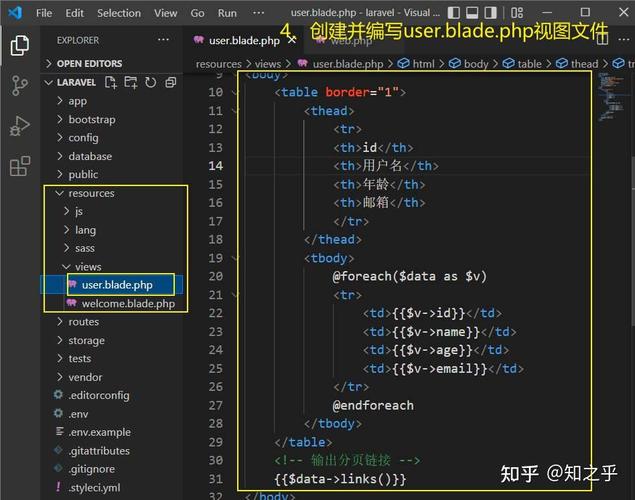Fold the tbody block at line 19
Screen dimensions: 635x500
235,258
